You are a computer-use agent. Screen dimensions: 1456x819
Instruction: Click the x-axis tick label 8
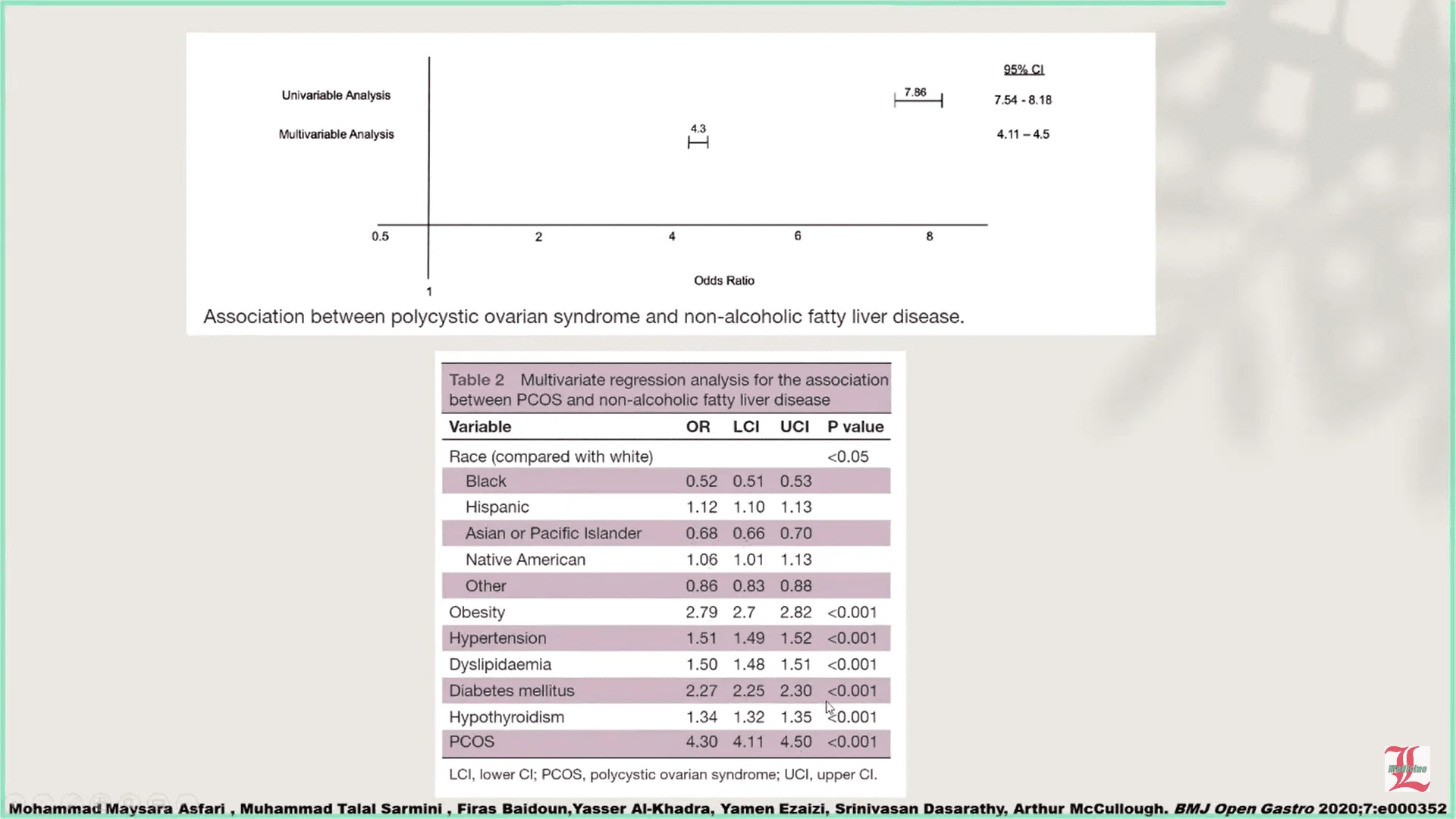point(930,237)
